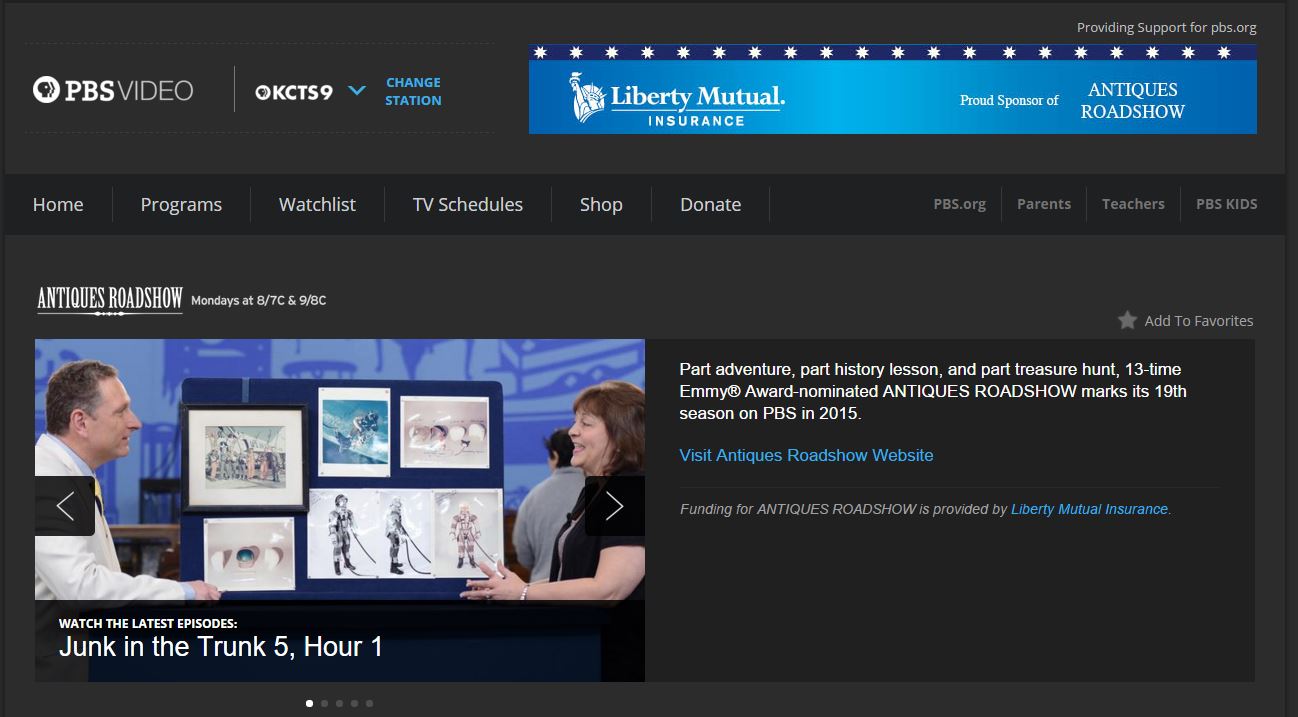Open the PBS KIDS link

pos(1226,204)
